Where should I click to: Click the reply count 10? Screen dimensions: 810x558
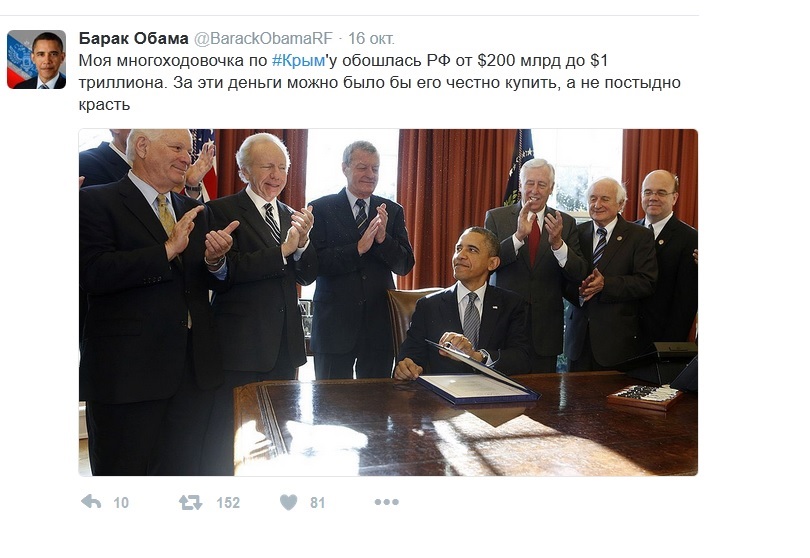(x=121, y=503)
